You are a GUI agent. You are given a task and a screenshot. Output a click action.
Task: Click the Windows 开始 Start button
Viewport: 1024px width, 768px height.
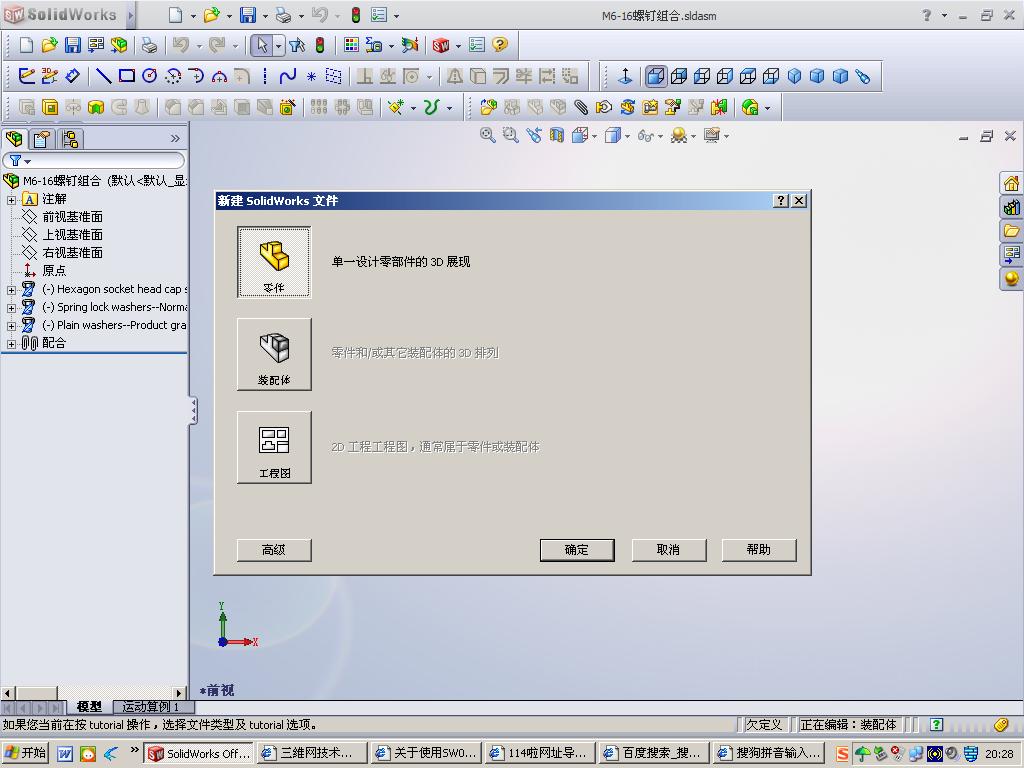point(25,753)
